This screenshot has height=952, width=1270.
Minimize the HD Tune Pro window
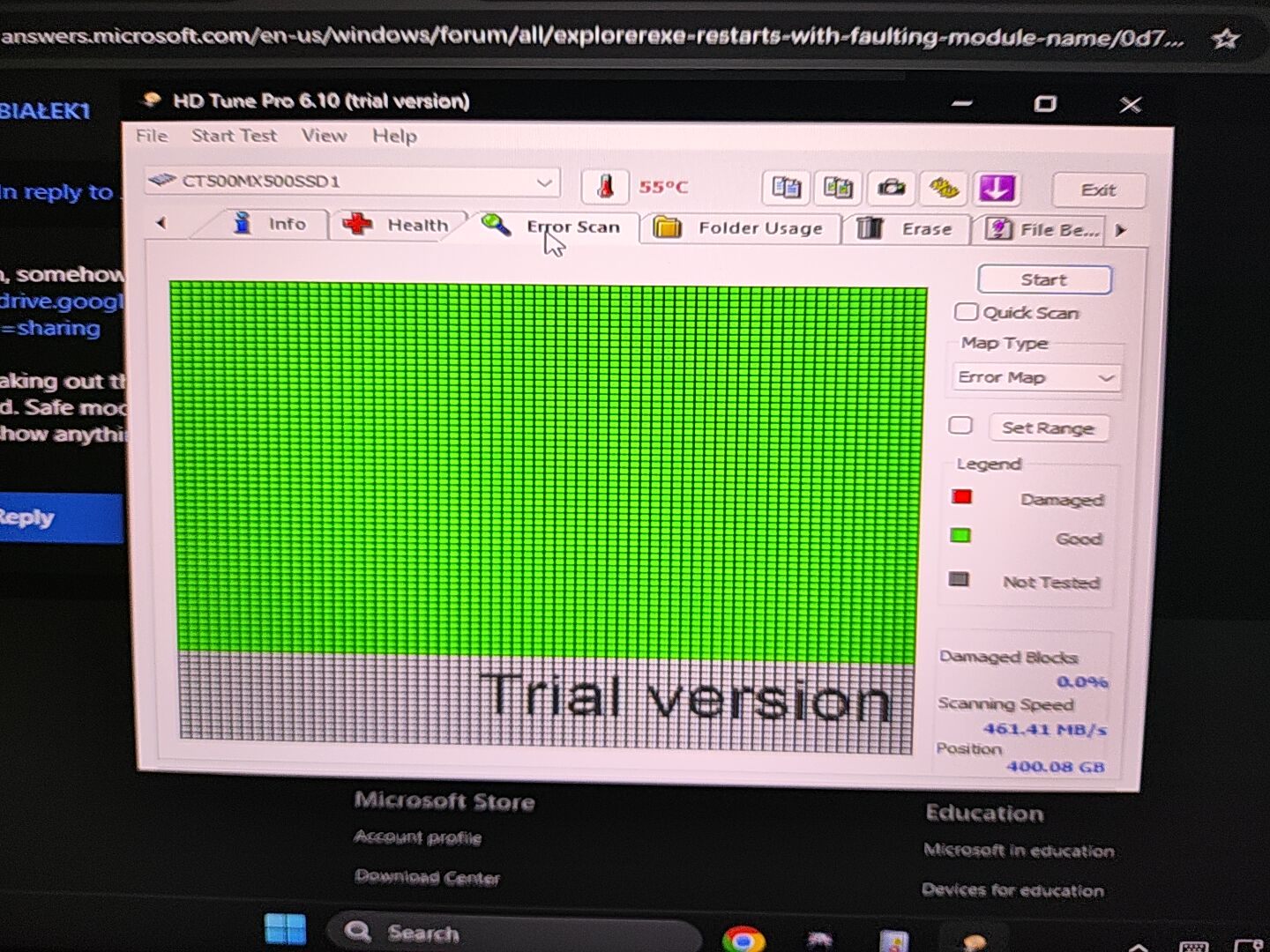coord(961,103)
